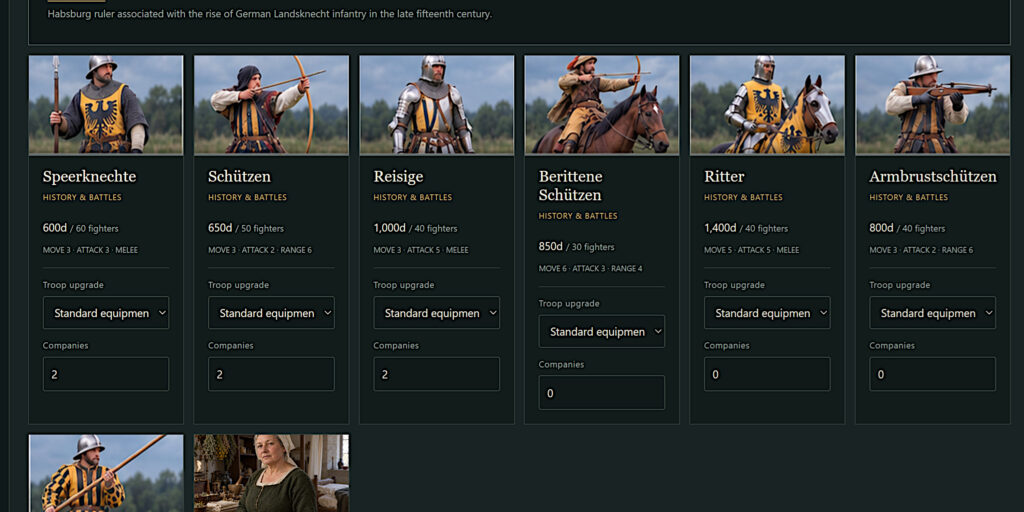Click the MOVE 3 · ATTACK 3 · MELEE stats
Image resolution: width=1024 pixels, height=512 pixels.
click(x=91, y=250)
